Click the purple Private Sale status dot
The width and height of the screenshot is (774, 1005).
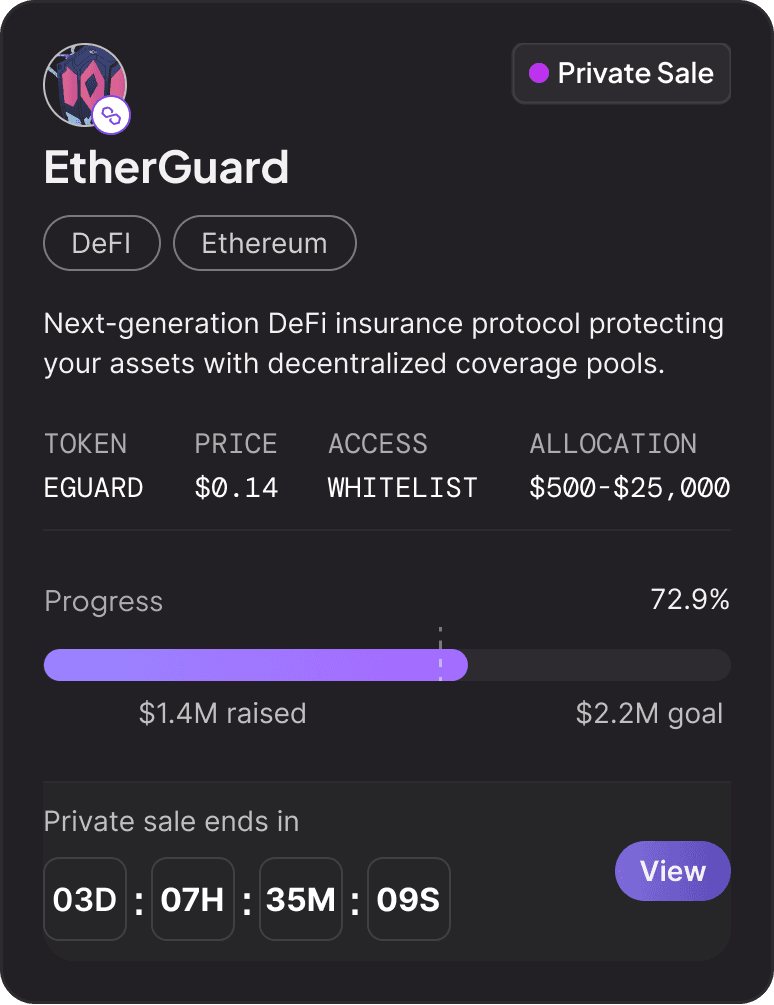coord(539,74)
